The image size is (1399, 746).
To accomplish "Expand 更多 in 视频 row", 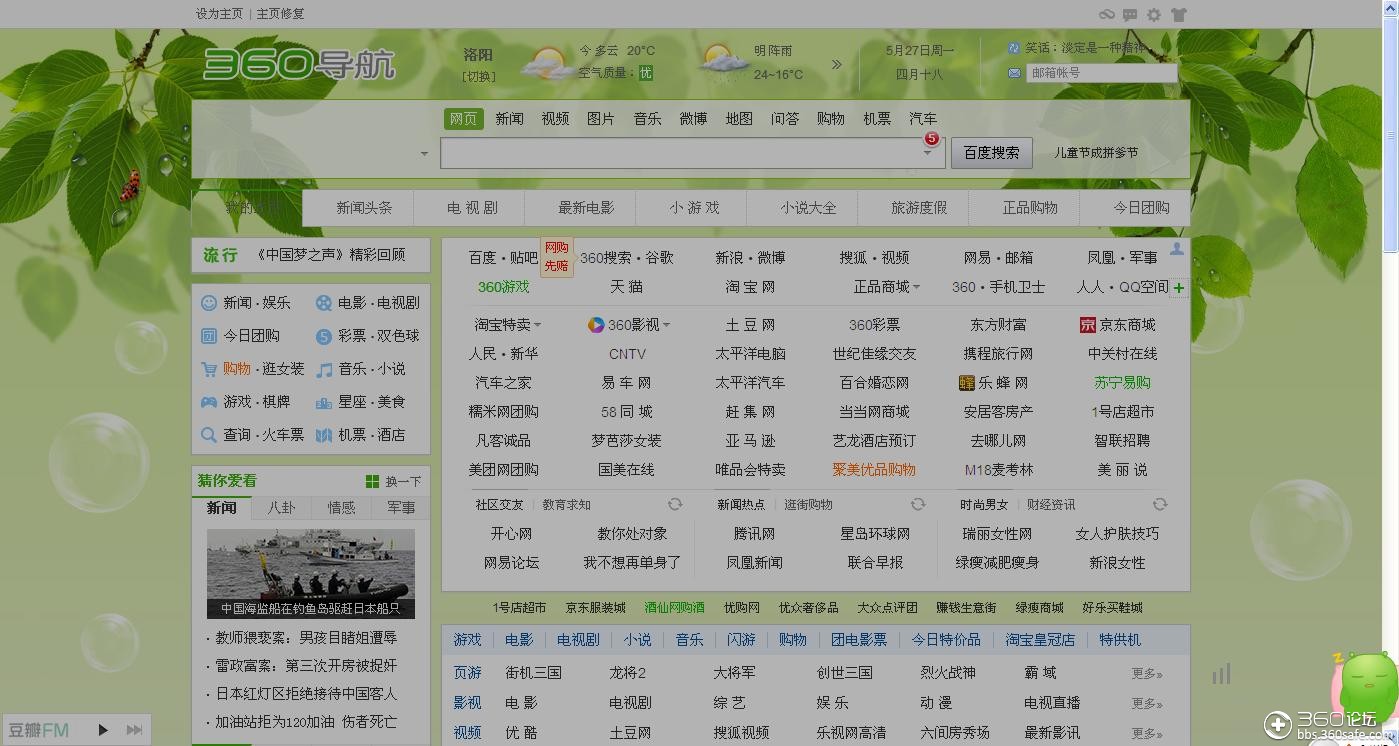I will (1147, 734).
